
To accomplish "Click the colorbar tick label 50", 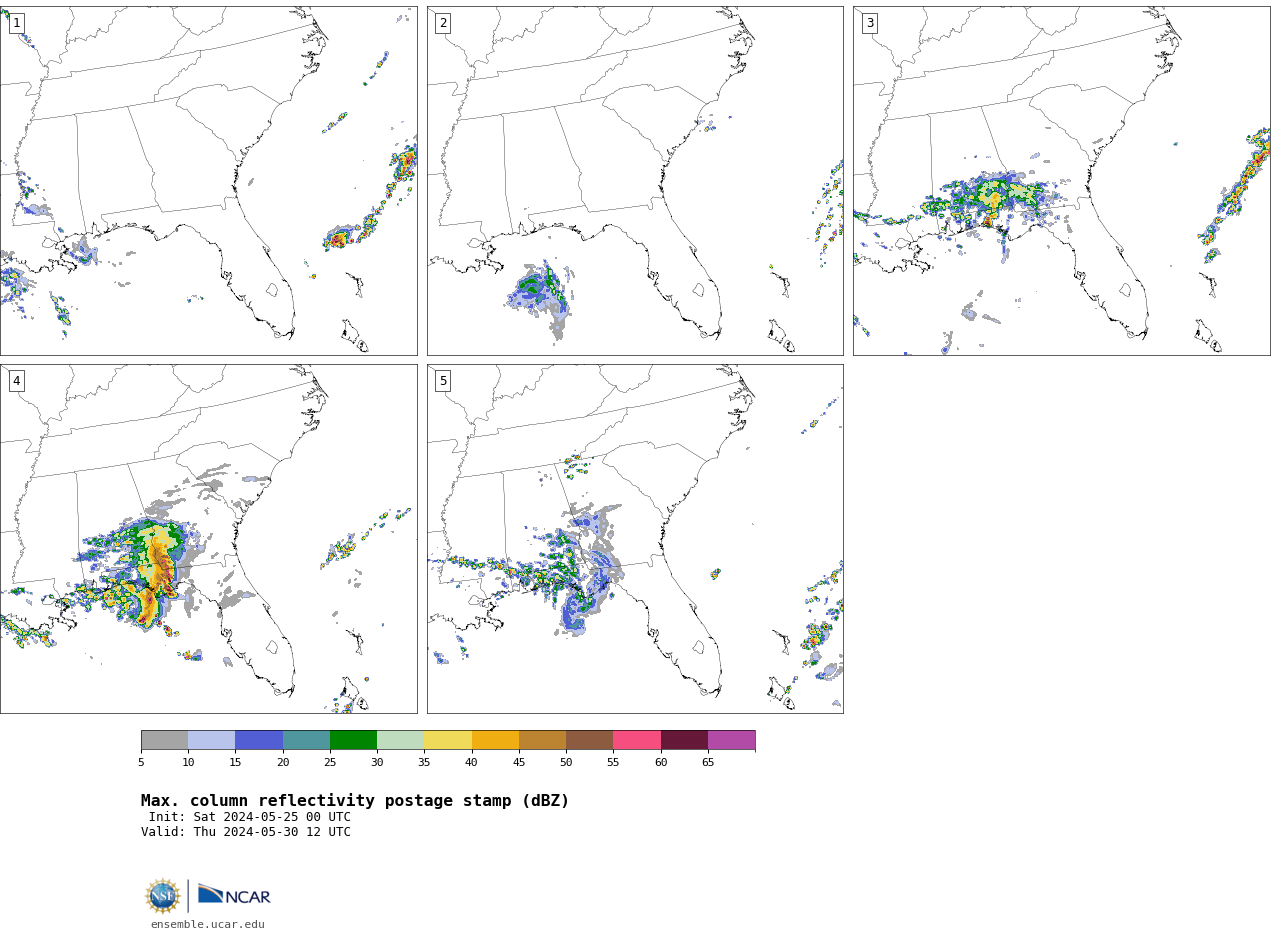I will click(x=566, y=763).
